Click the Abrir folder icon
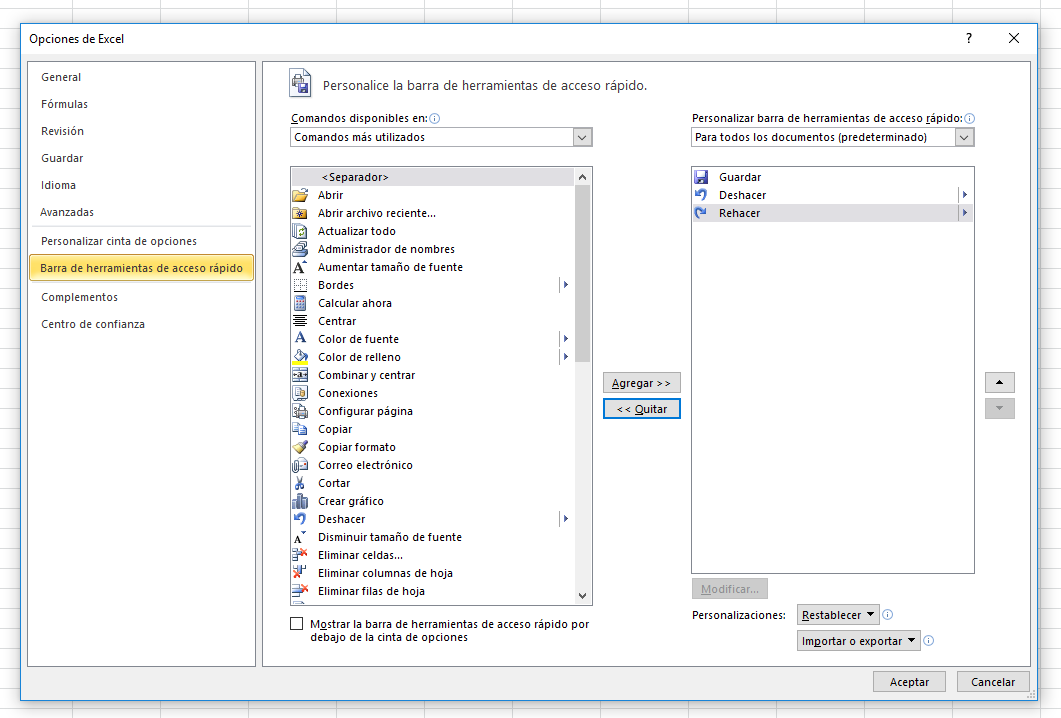Image resolution: width=1061 pixels, height=718 pixels. tap(300, 195)
